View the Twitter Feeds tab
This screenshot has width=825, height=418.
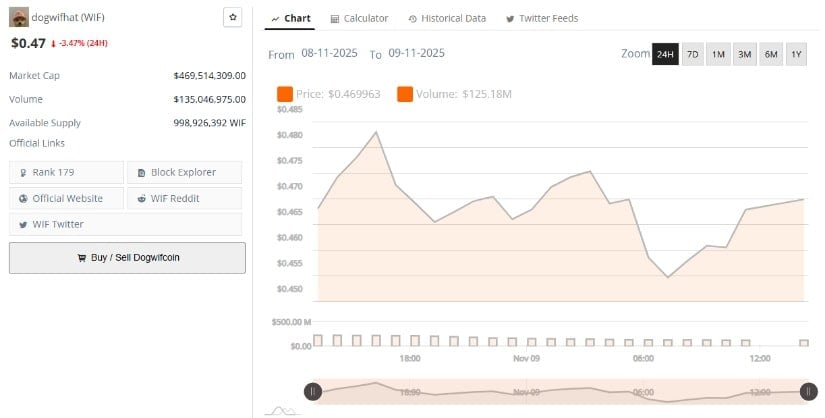pos(542,18)
